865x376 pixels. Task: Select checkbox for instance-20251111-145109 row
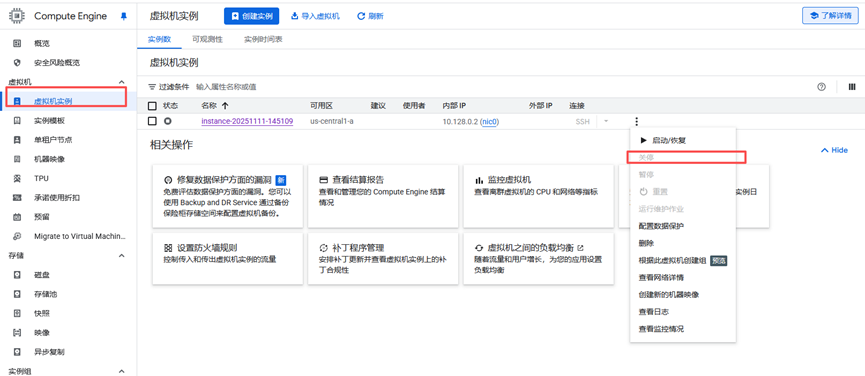click(152, 121)
